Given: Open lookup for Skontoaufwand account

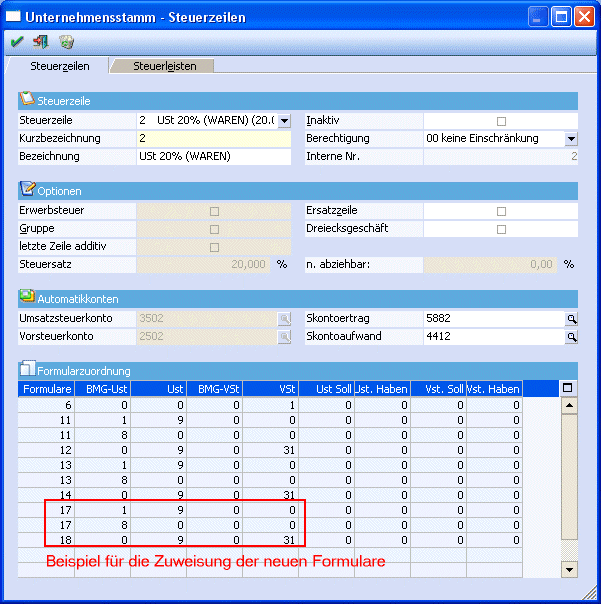Looking at the screenshot, I should pos(572,337).
